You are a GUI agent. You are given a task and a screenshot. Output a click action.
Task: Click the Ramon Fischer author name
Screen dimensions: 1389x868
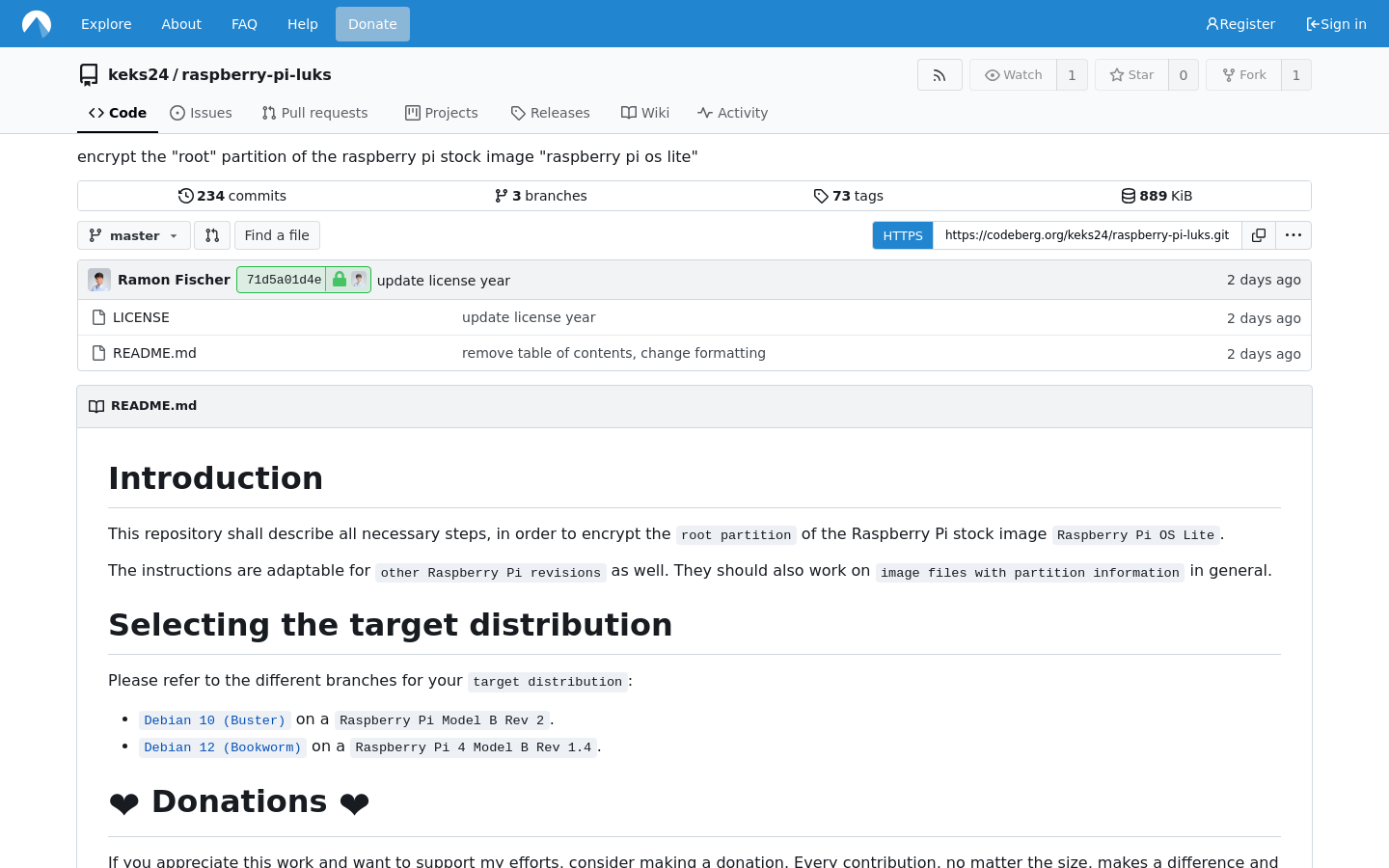174,280
